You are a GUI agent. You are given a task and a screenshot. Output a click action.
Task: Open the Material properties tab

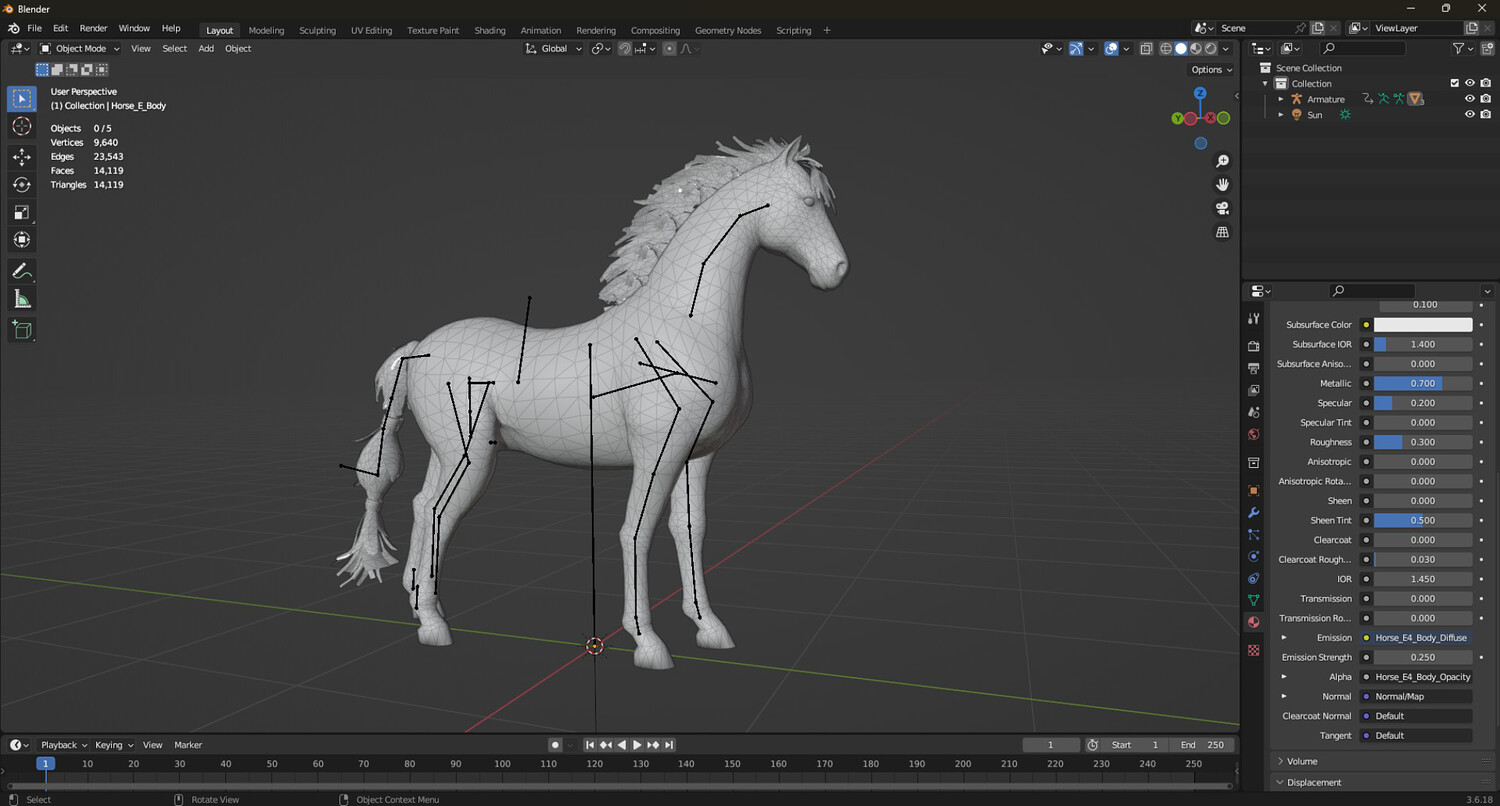1254,622
